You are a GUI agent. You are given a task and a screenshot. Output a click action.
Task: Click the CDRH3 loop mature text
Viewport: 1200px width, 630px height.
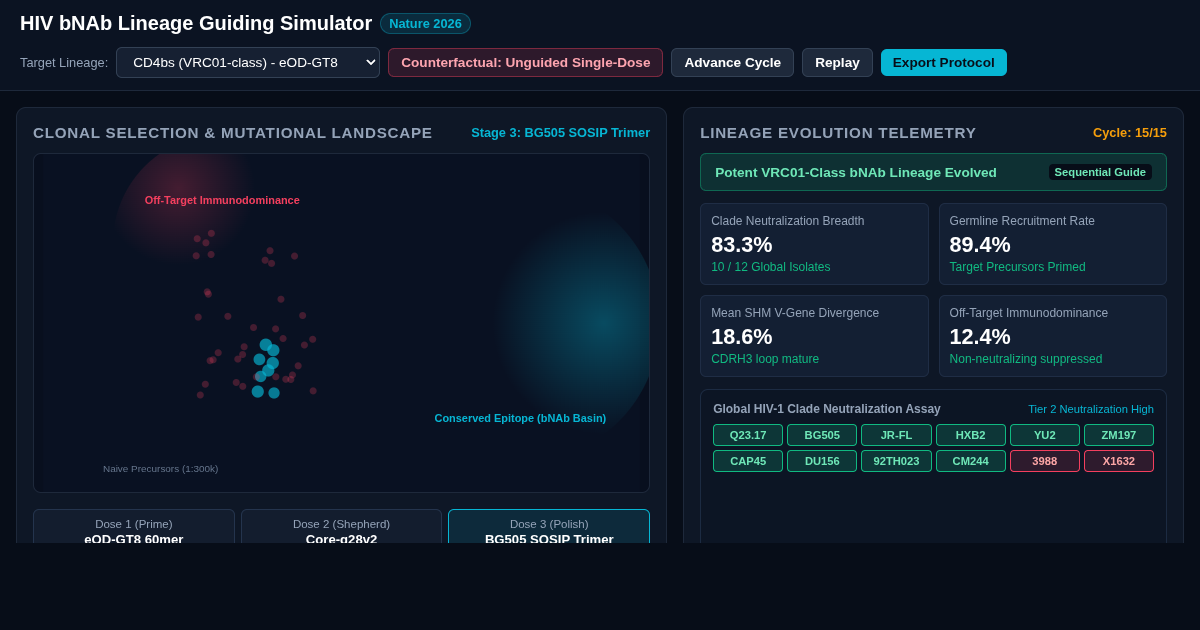[x=765, y=359]
